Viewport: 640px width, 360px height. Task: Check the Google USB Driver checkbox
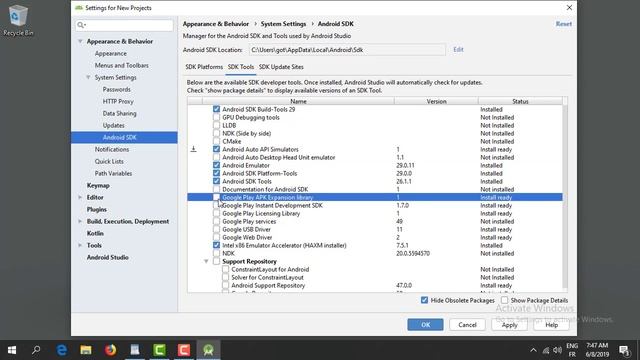point(216,229)
